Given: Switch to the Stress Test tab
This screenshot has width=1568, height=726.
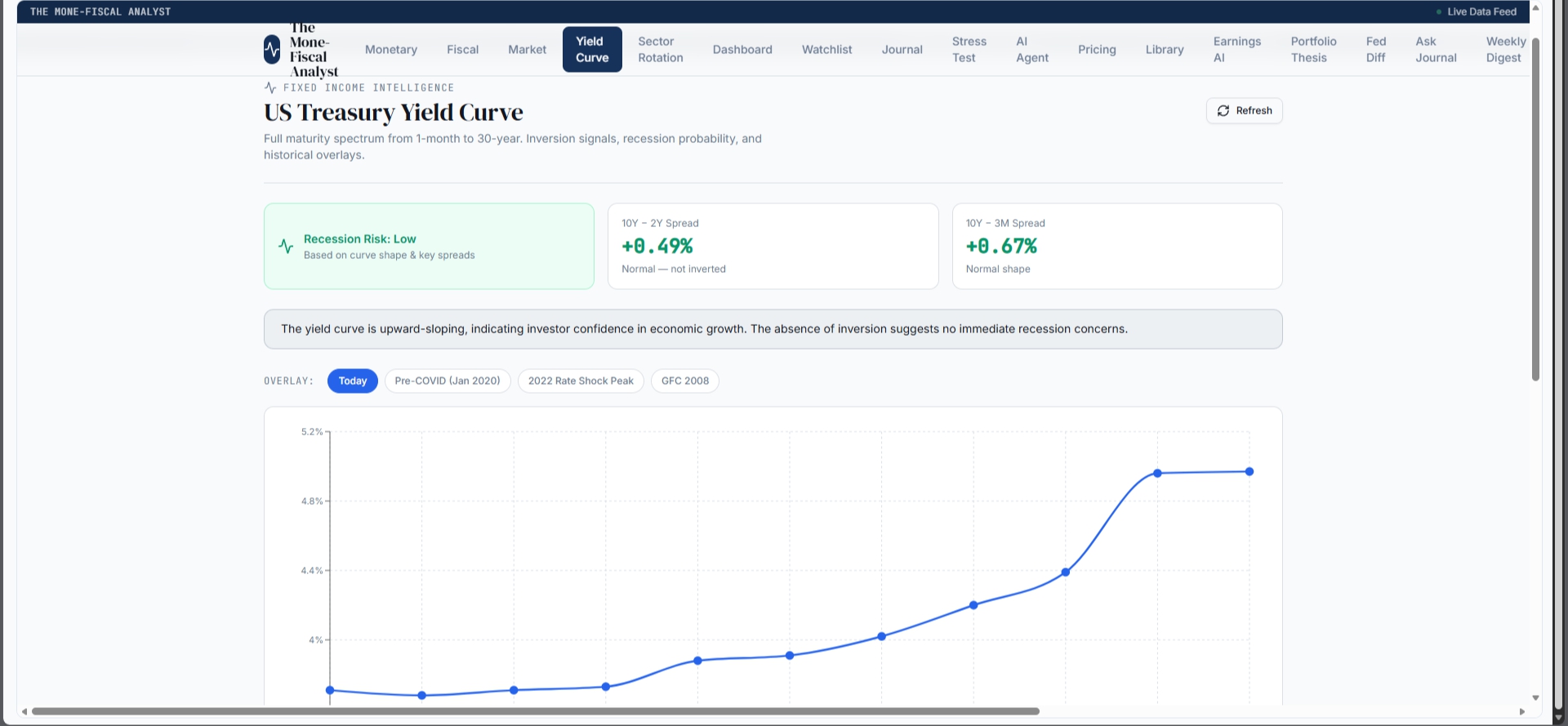Looking at the screenshot, I should pos(969,50).
